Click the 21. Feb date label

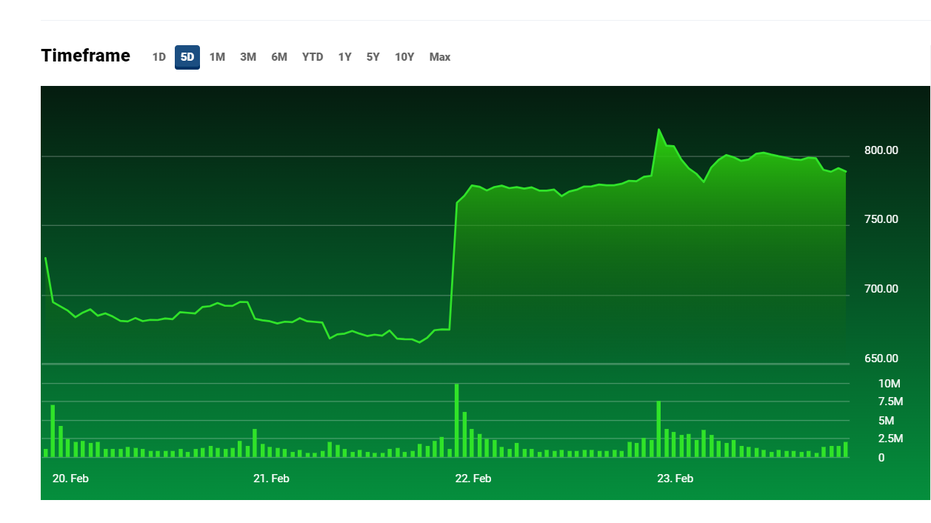point(271,478)
